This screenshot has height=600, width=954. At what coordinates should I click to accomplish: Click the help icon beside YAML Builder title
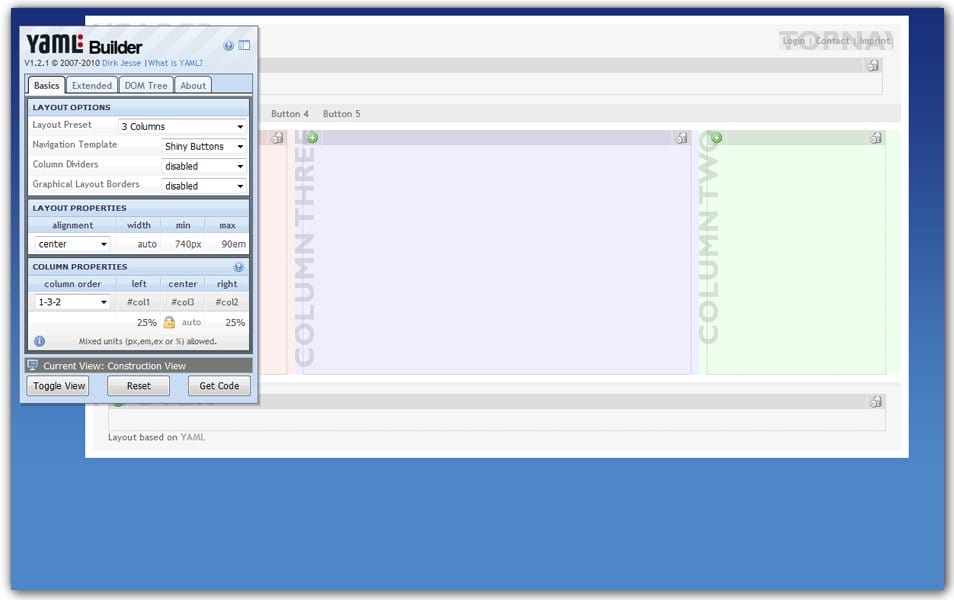click(x=229, y=46)
